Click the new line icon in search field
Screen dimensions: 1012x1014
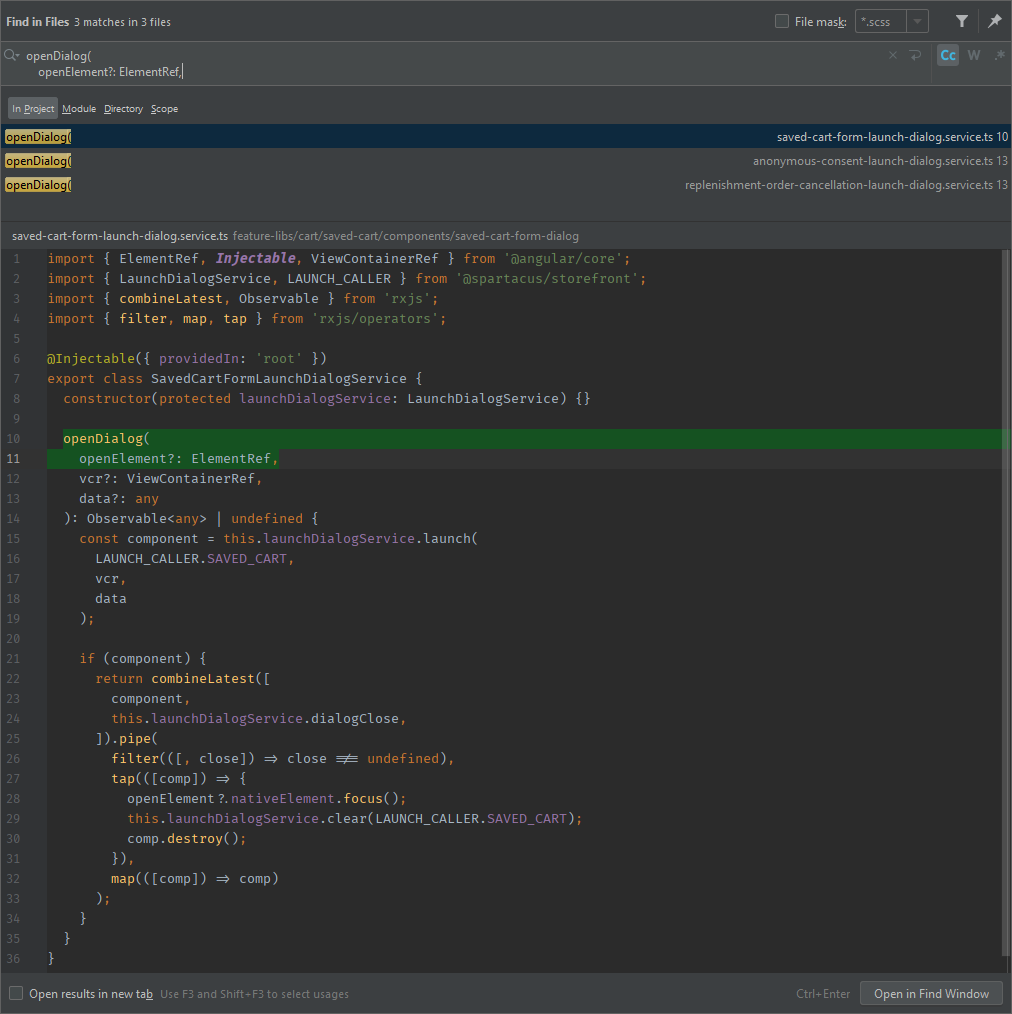tap(915, 56)
